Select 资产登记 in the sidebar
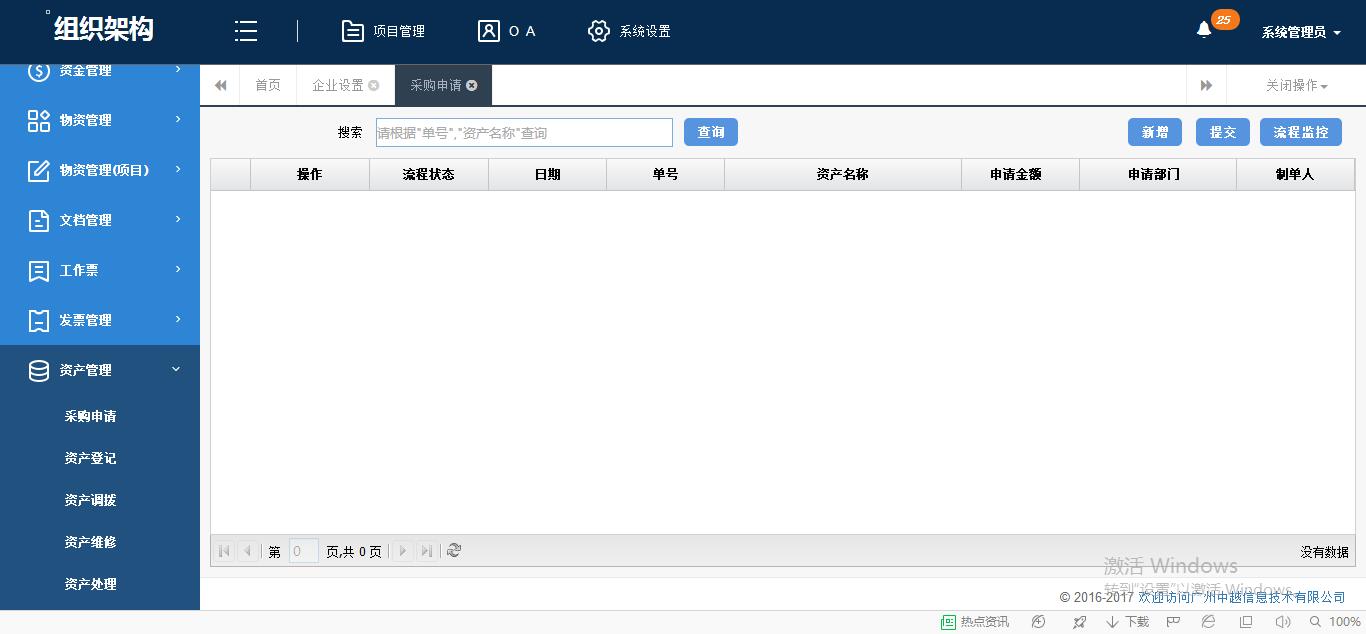This screenshot has height=634, width=1366. click(90, 458)
